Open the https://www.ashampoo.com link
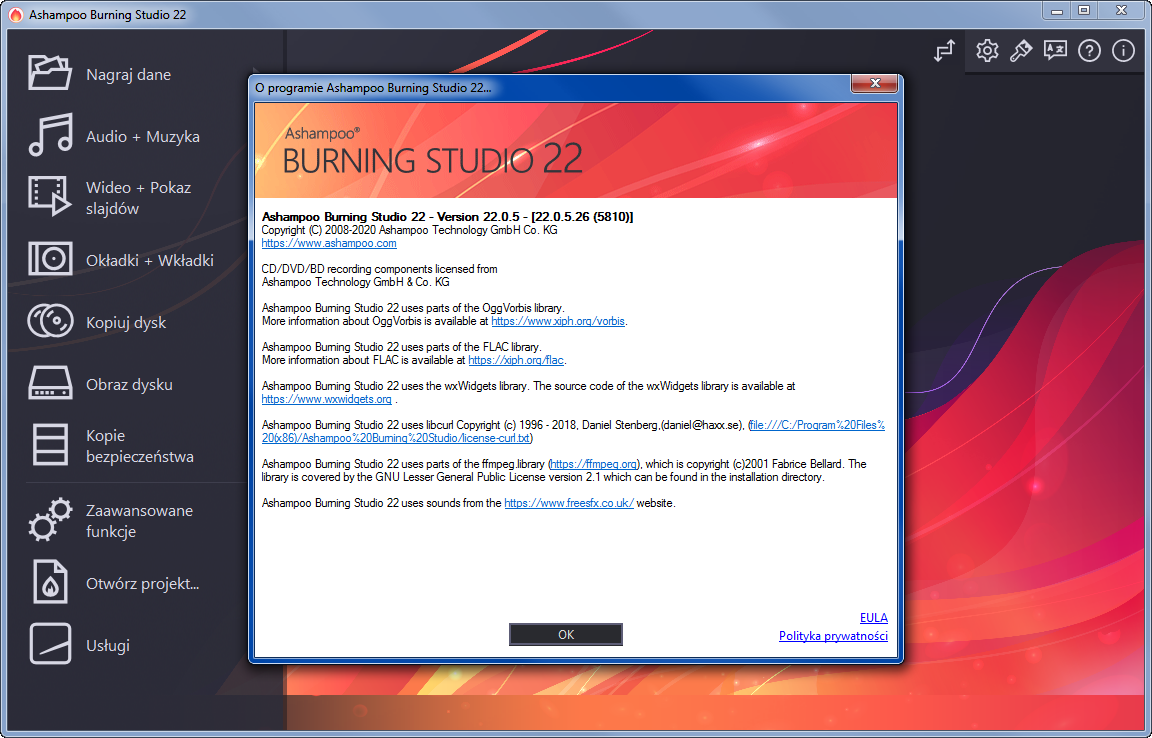The image size is (1152, 738). click(x=328, y=243)
